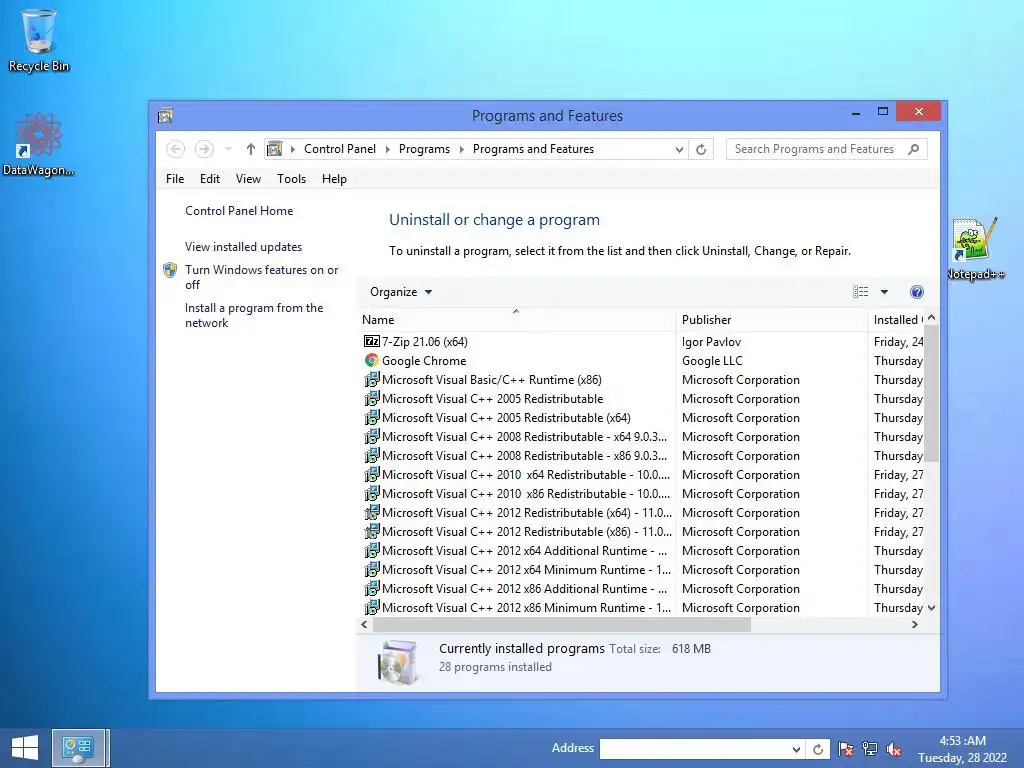Expand the taskbar Address dropdown
1024x768 pixels.
pyautogui.click(x=796, y=749)
